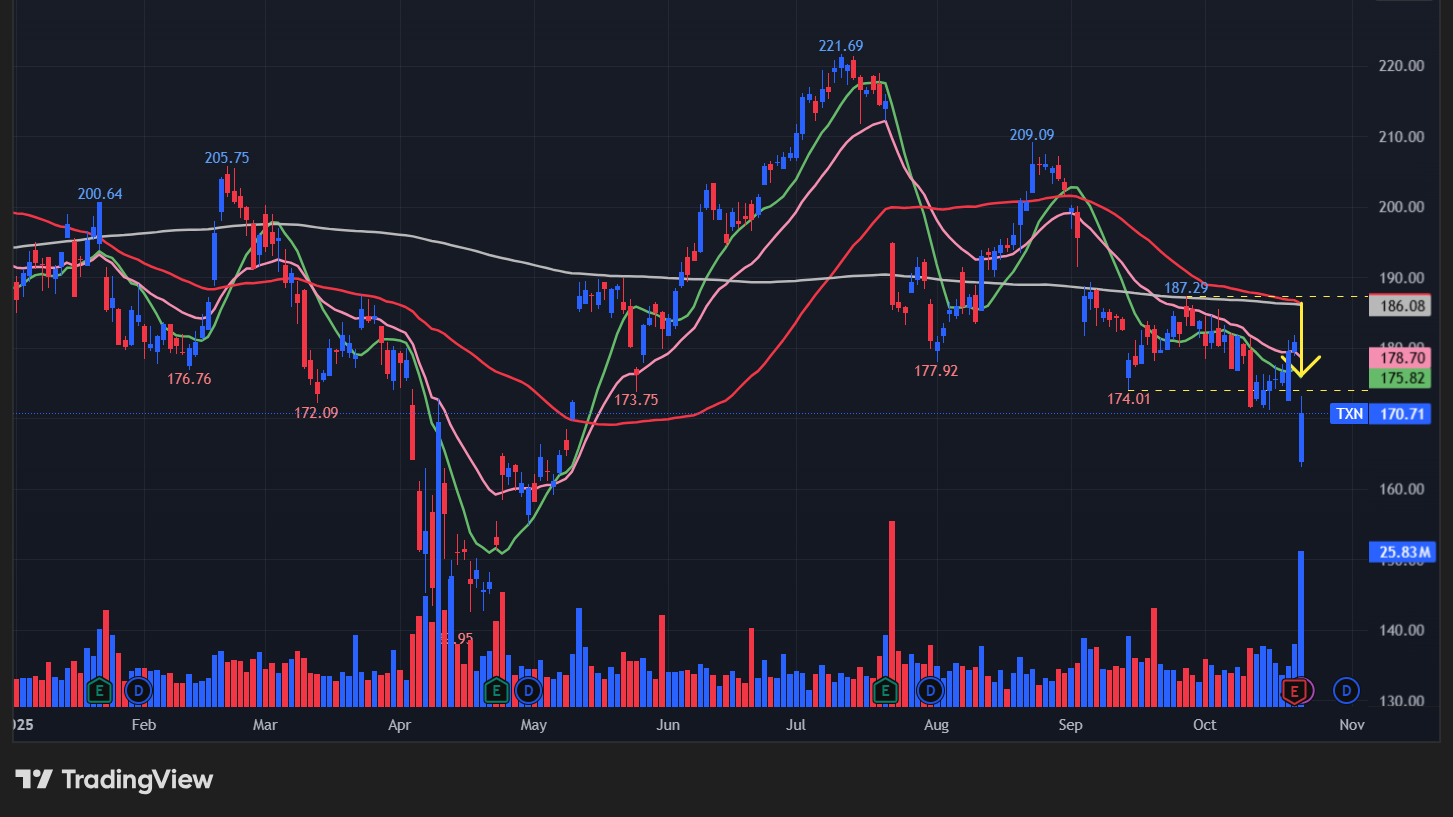Viewport: 1453px width, 817px height.
Task: Open the green earnings marker in late July
Action: (884, 690)
